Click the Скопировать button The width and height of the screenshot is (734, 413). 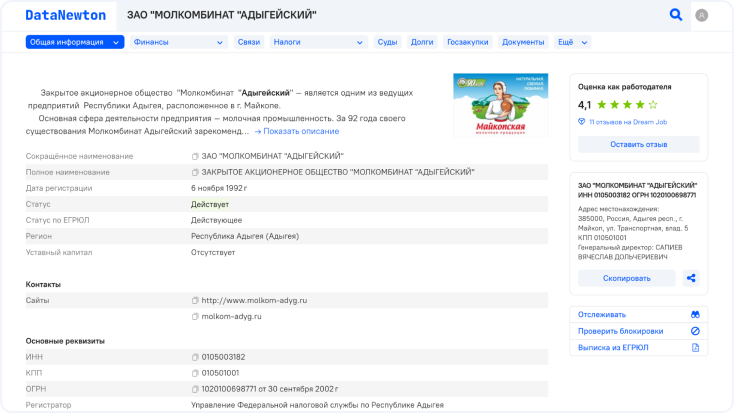click(x=626, y=278)
